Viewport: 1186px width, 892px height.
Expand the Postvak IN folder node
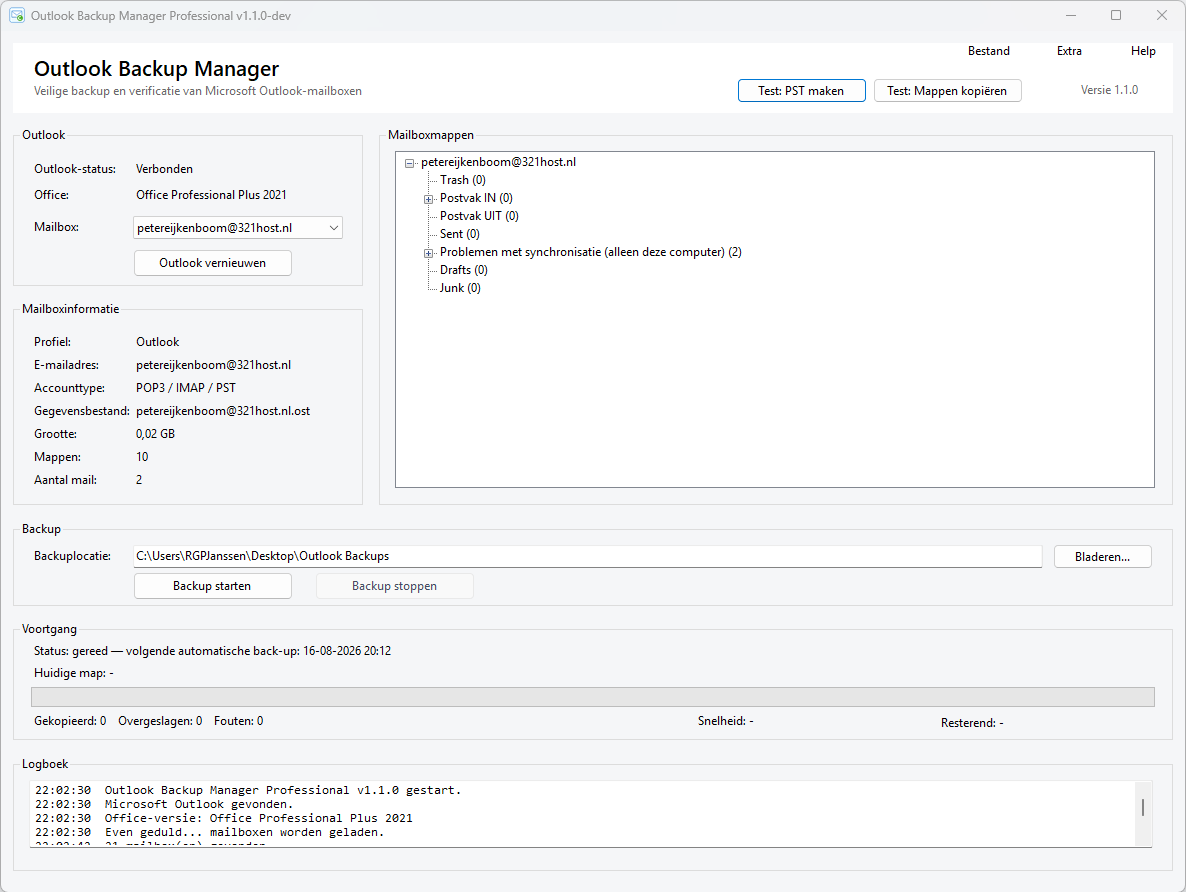(x=428, y=199)
